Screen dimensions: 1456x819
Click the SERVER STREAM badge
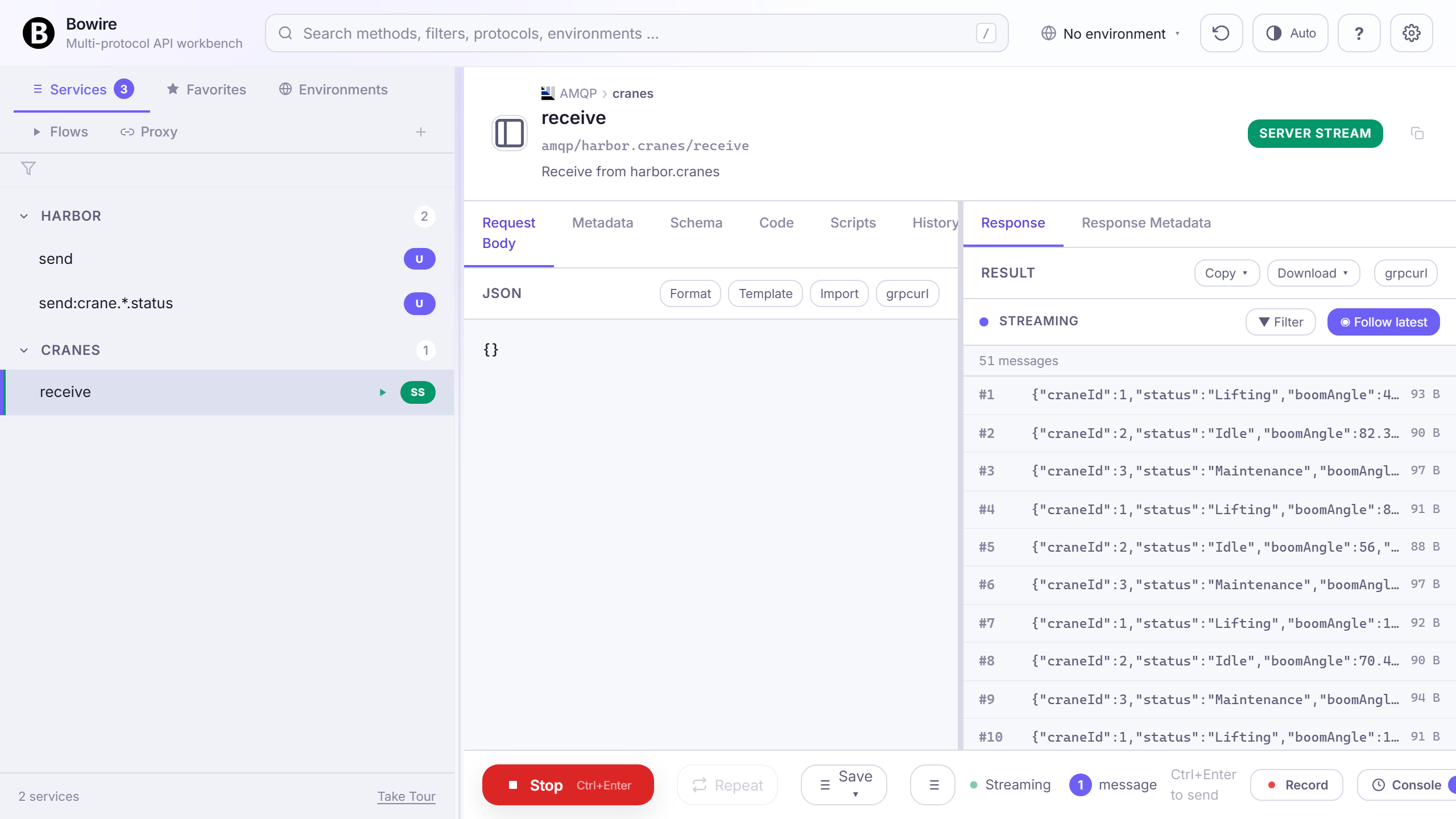1315,134
